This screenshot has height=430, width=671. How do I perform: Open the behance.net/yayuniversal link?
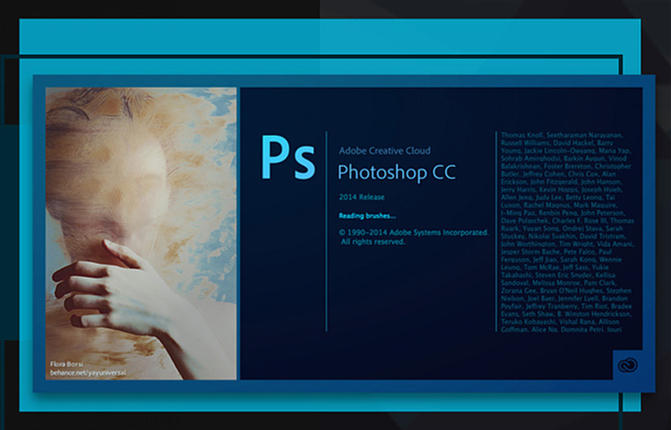tap(91, 371)
